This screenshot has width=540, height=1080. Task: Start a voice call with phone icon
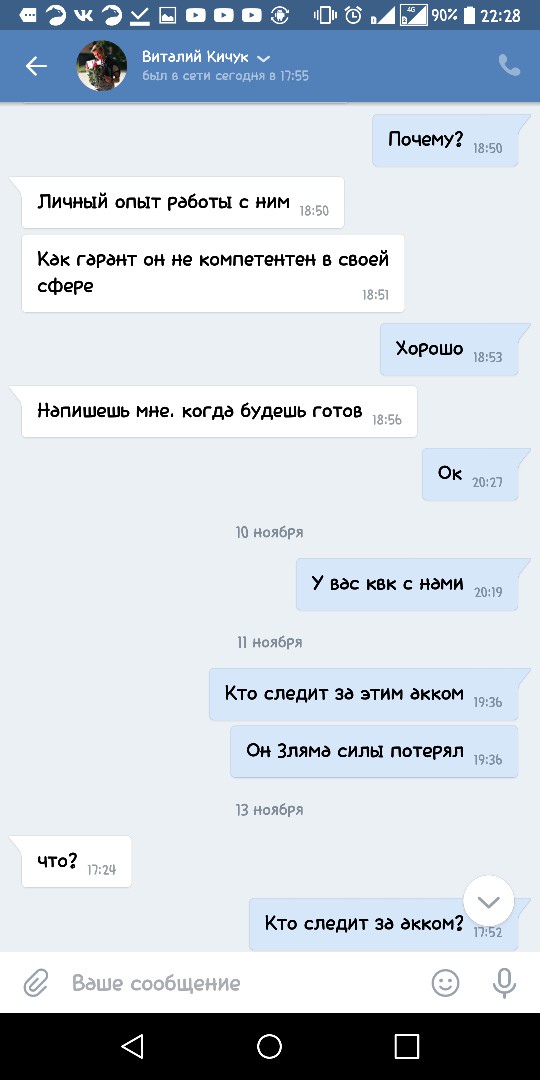coord(509,65)
